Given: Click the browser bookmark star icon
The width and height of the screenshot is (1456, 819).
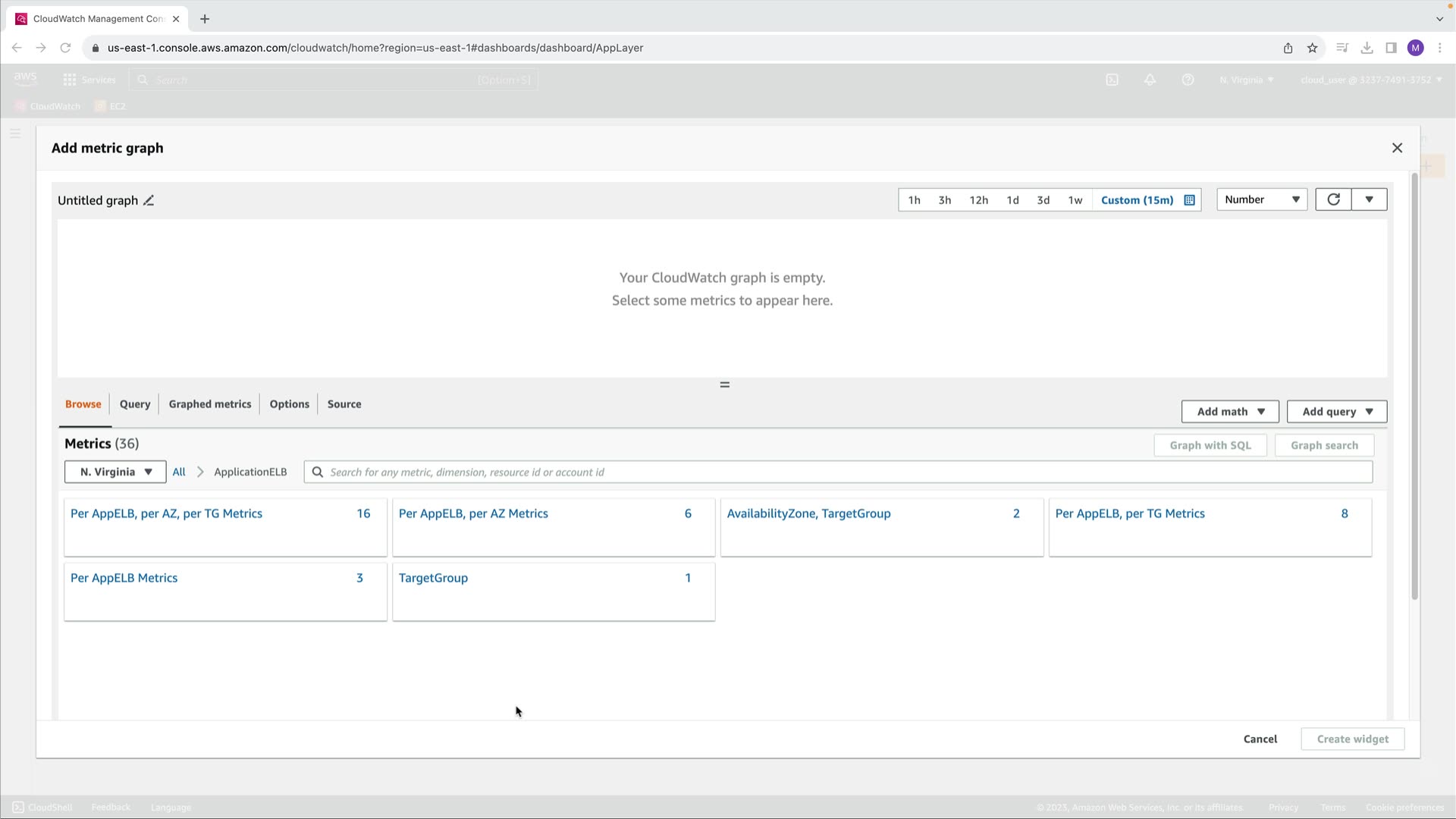Looking at the screenshot, I should pos(1313,48).
